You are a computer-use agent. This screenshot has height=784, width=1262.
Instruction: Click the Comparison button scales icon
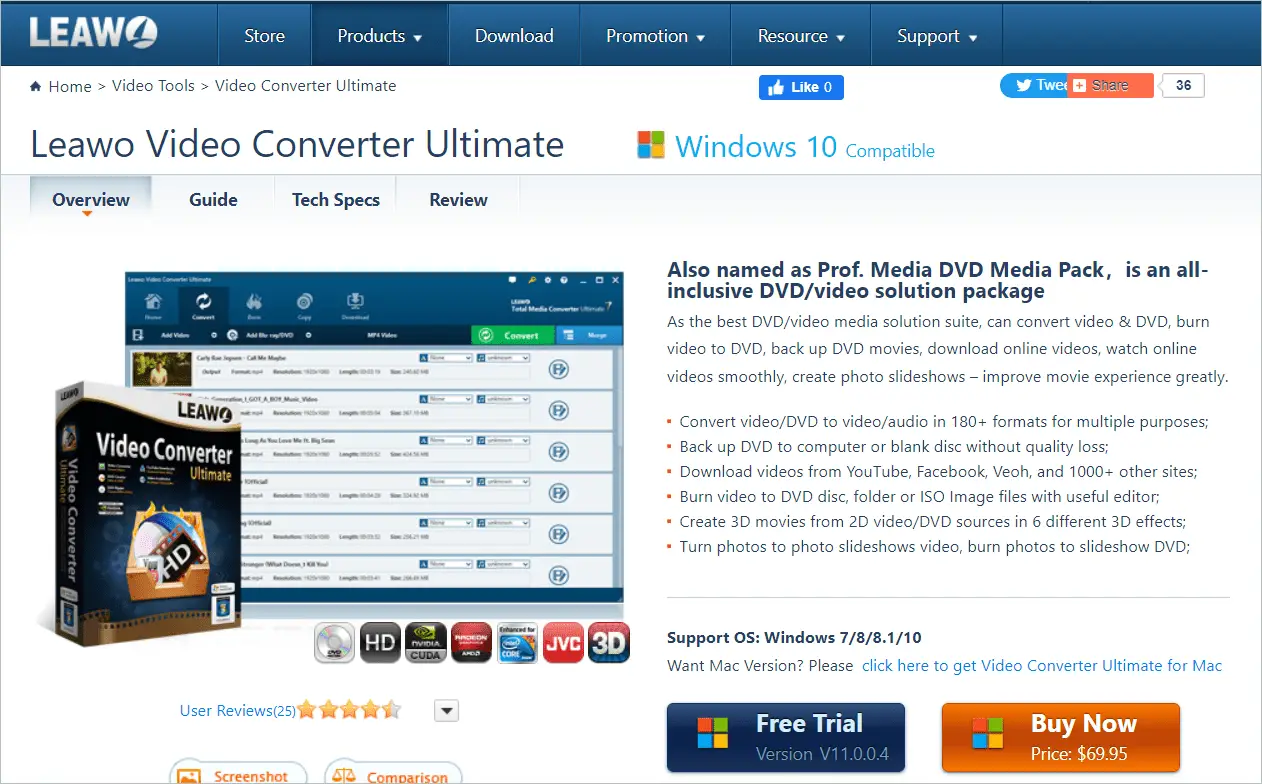click(344, 776)
